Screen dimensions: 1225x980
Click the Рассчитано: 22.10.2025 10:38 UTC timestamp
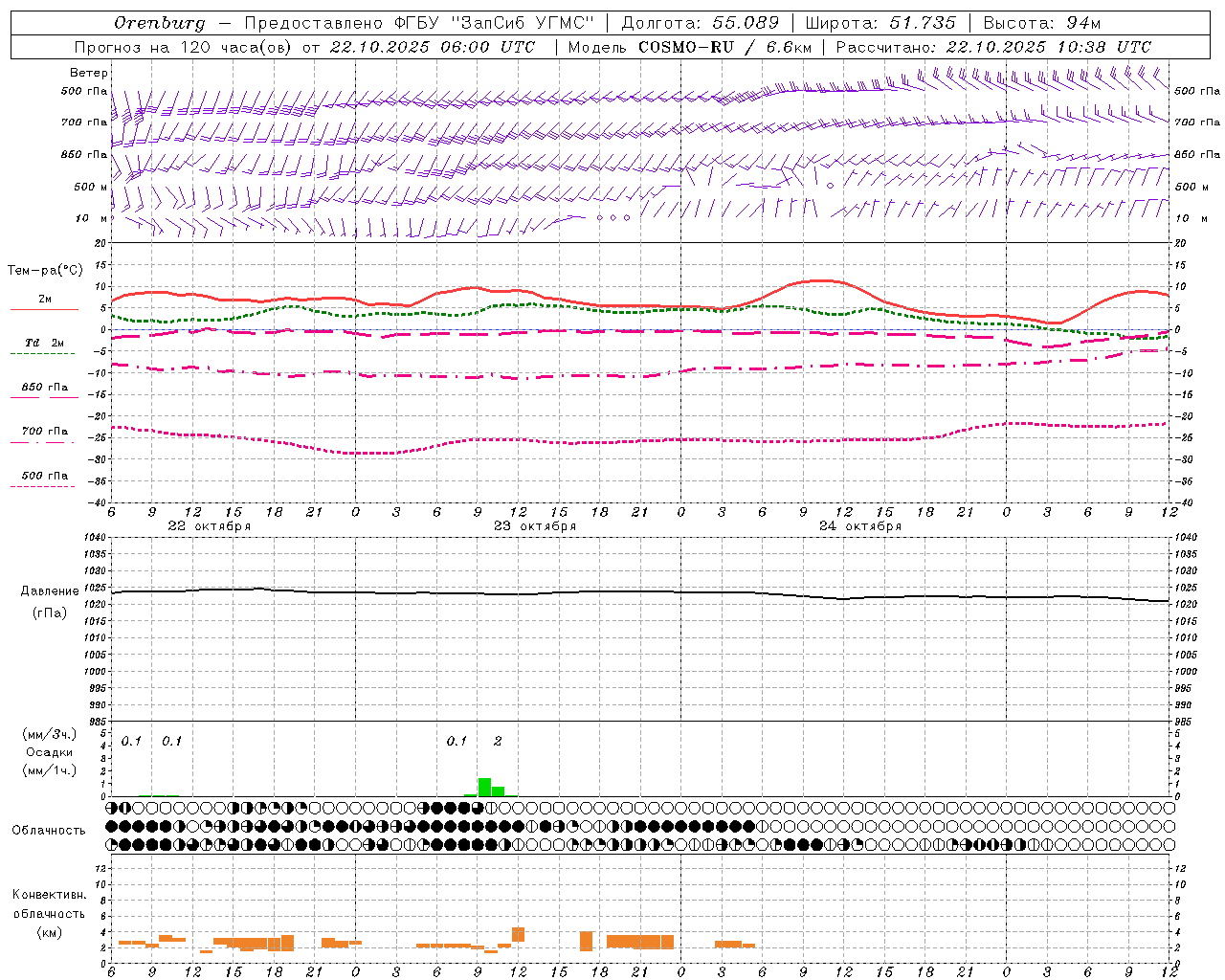click(993, 47)
